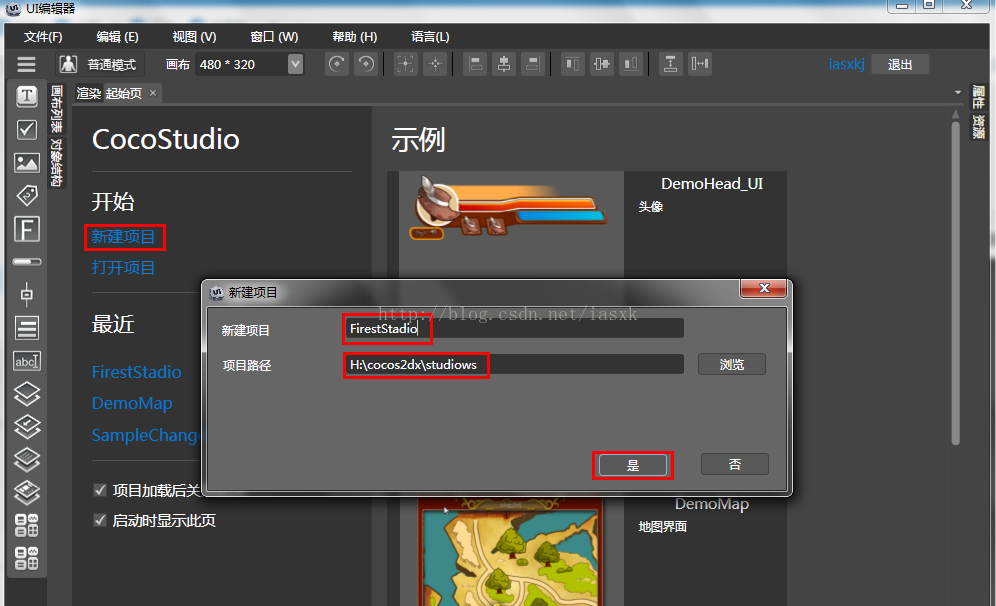Click the upper grid template icon
This screenshot has width=996, height=606.
coord(27,525)
